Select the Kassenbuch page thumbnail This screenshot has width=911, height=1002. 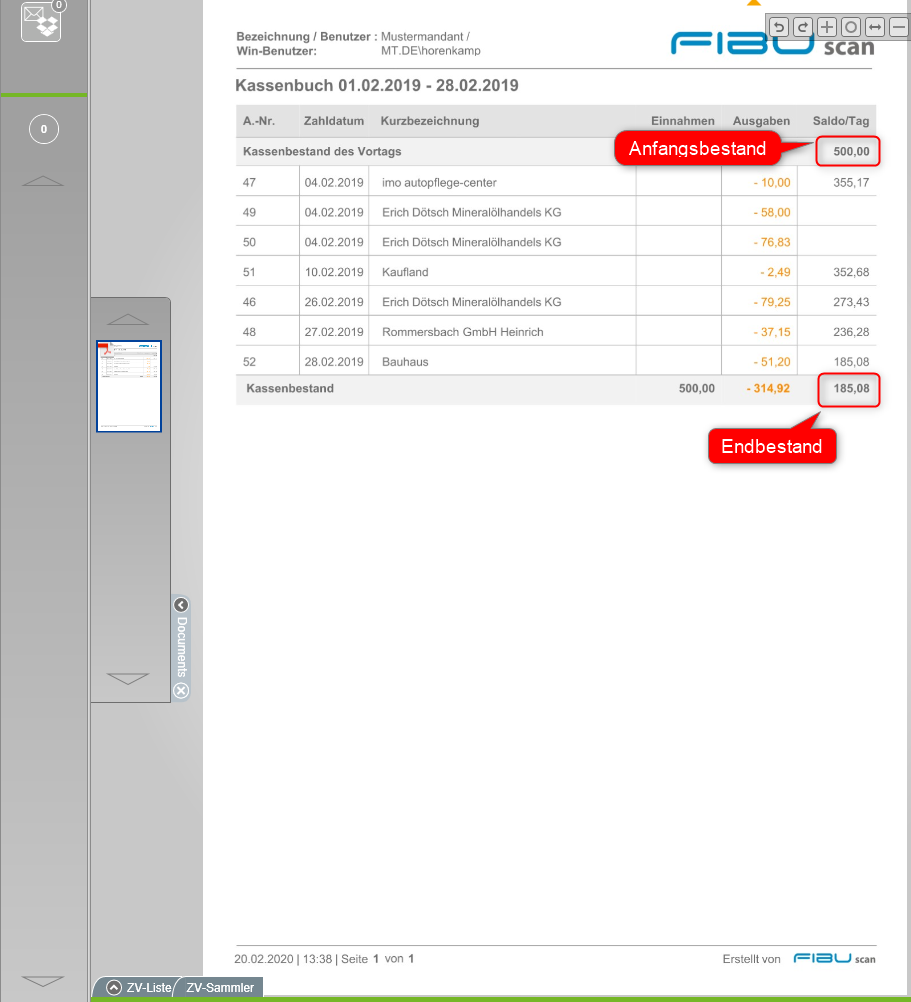(129, 386)
